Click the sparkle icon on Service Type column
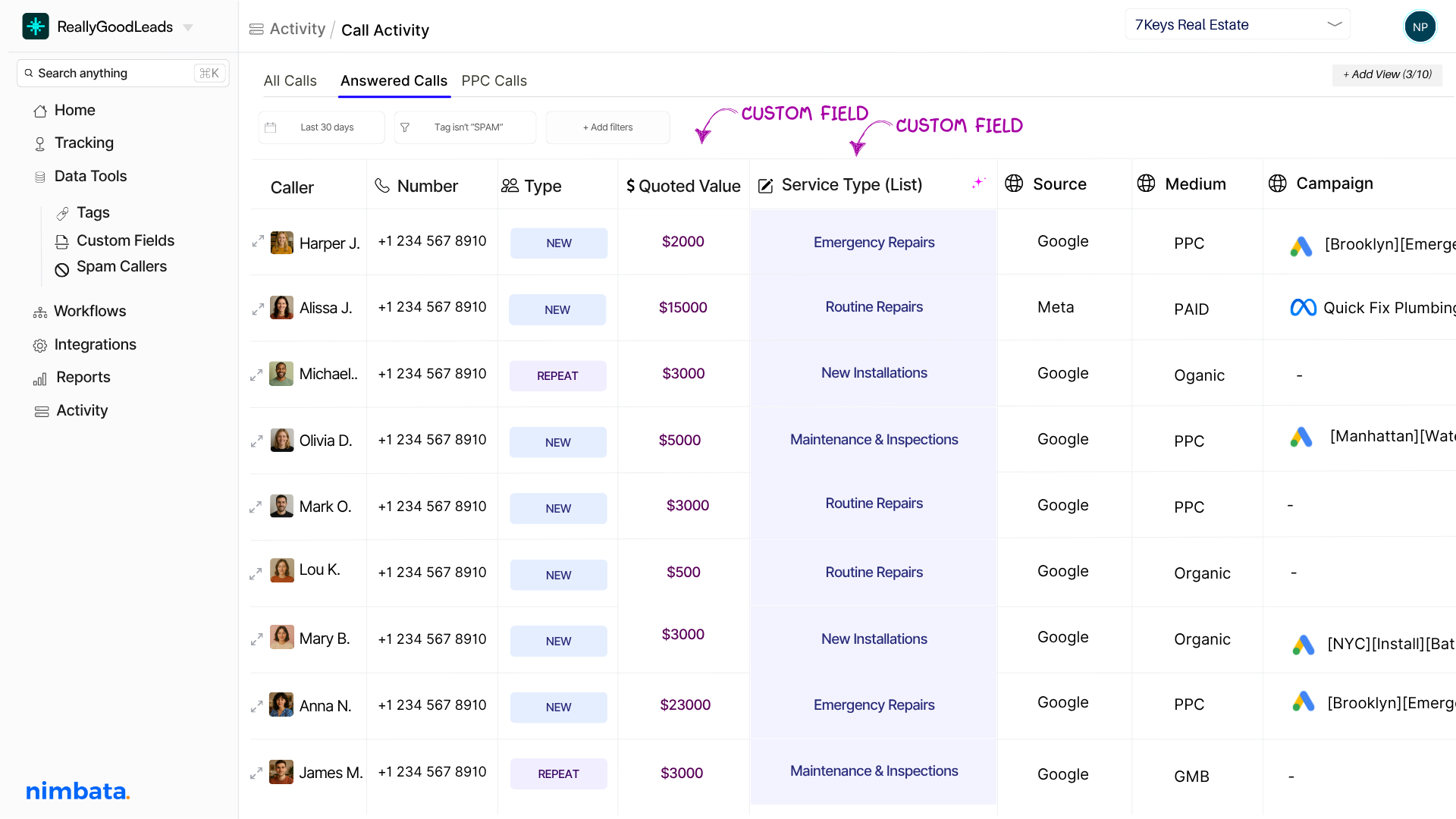This screenshot has width=1456, height=819. coord(978,182)
